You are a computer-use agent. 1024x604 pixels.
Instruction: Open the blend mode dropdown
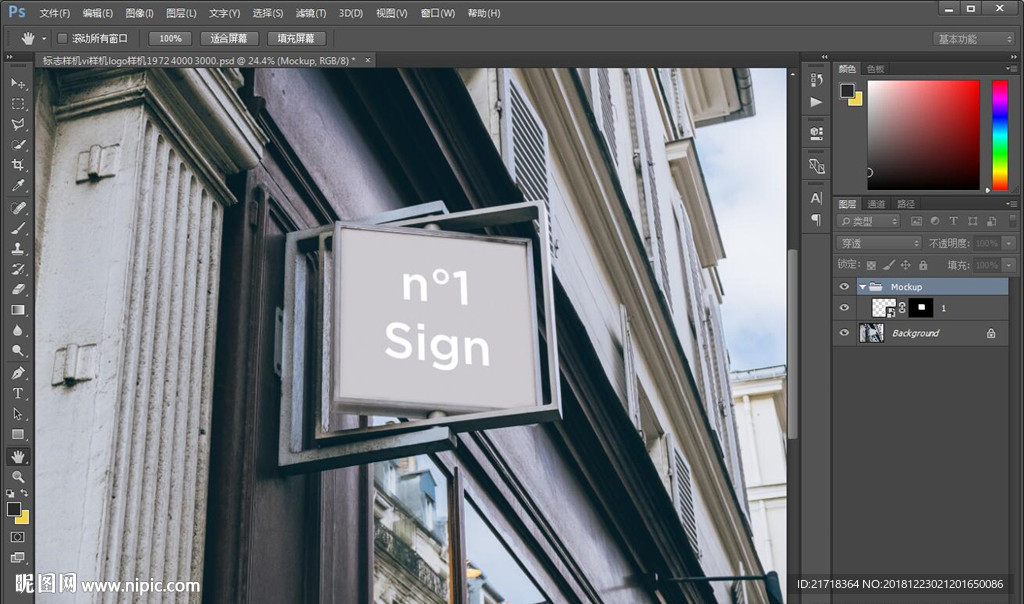point(879,243)
